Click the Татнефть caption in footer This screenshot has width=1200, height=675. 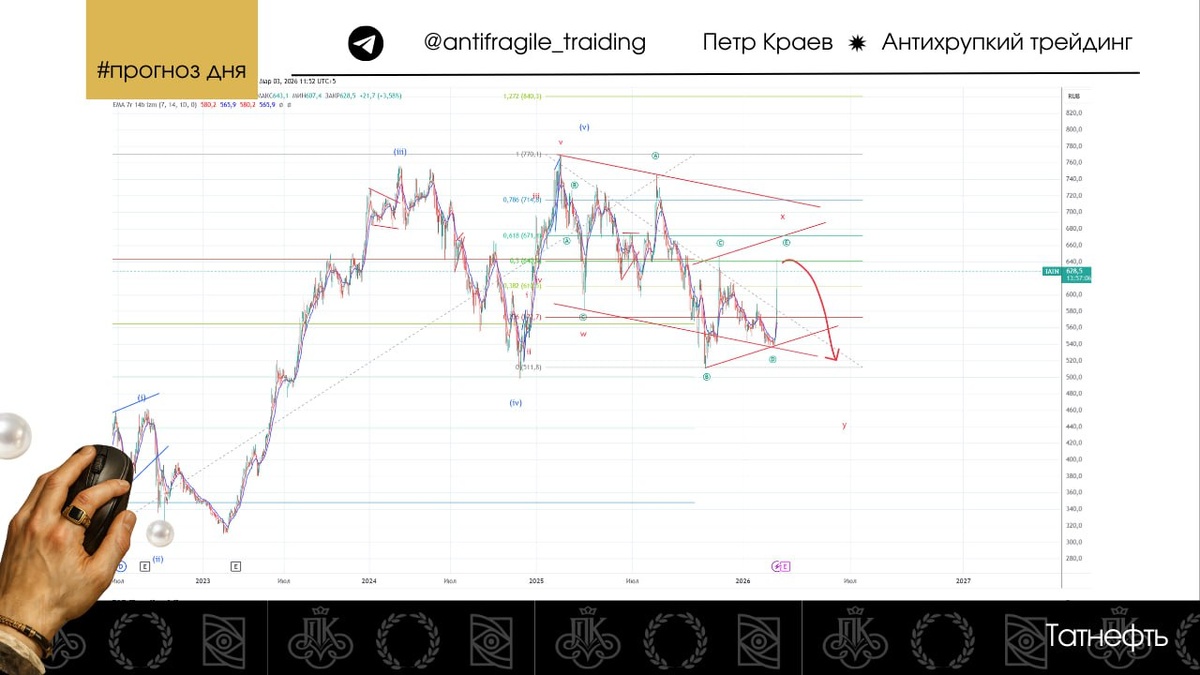(x=1107, y=636)
